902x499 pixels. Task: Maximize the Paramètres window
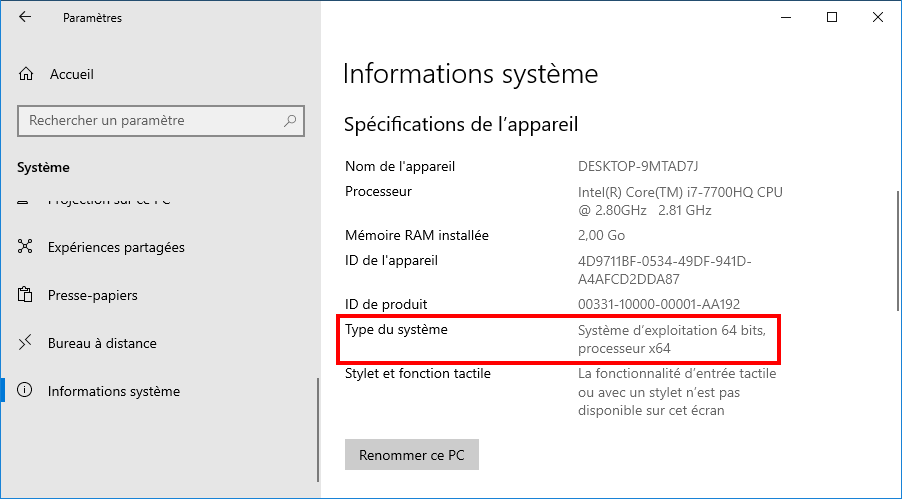(832, 17)
